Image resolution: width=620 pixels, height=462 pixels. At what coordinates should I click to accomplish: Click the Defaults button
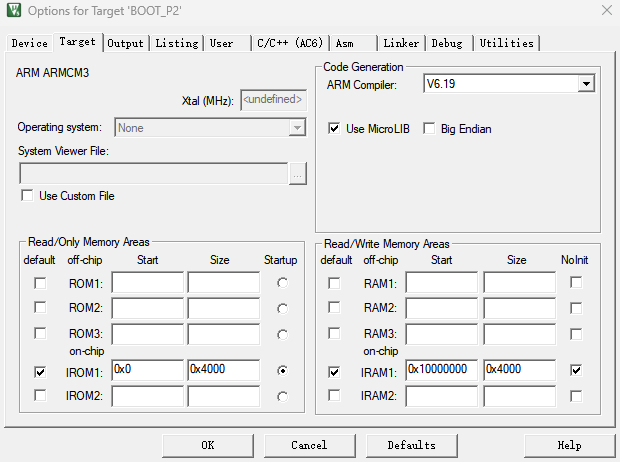(x=411, y=445)
